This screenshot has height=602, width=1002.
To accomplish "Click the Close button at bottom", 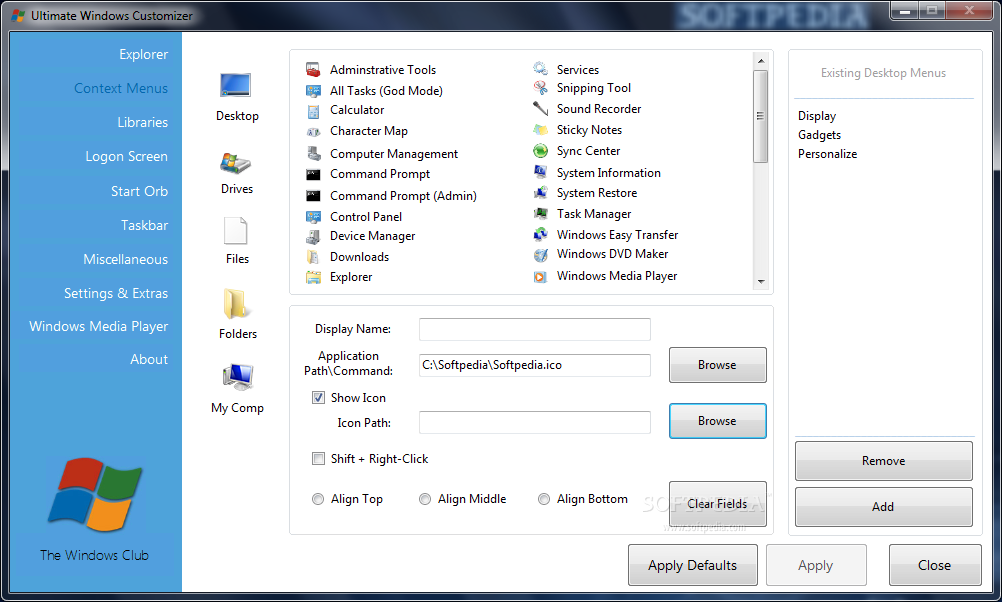I will click(x=935, y=566).
